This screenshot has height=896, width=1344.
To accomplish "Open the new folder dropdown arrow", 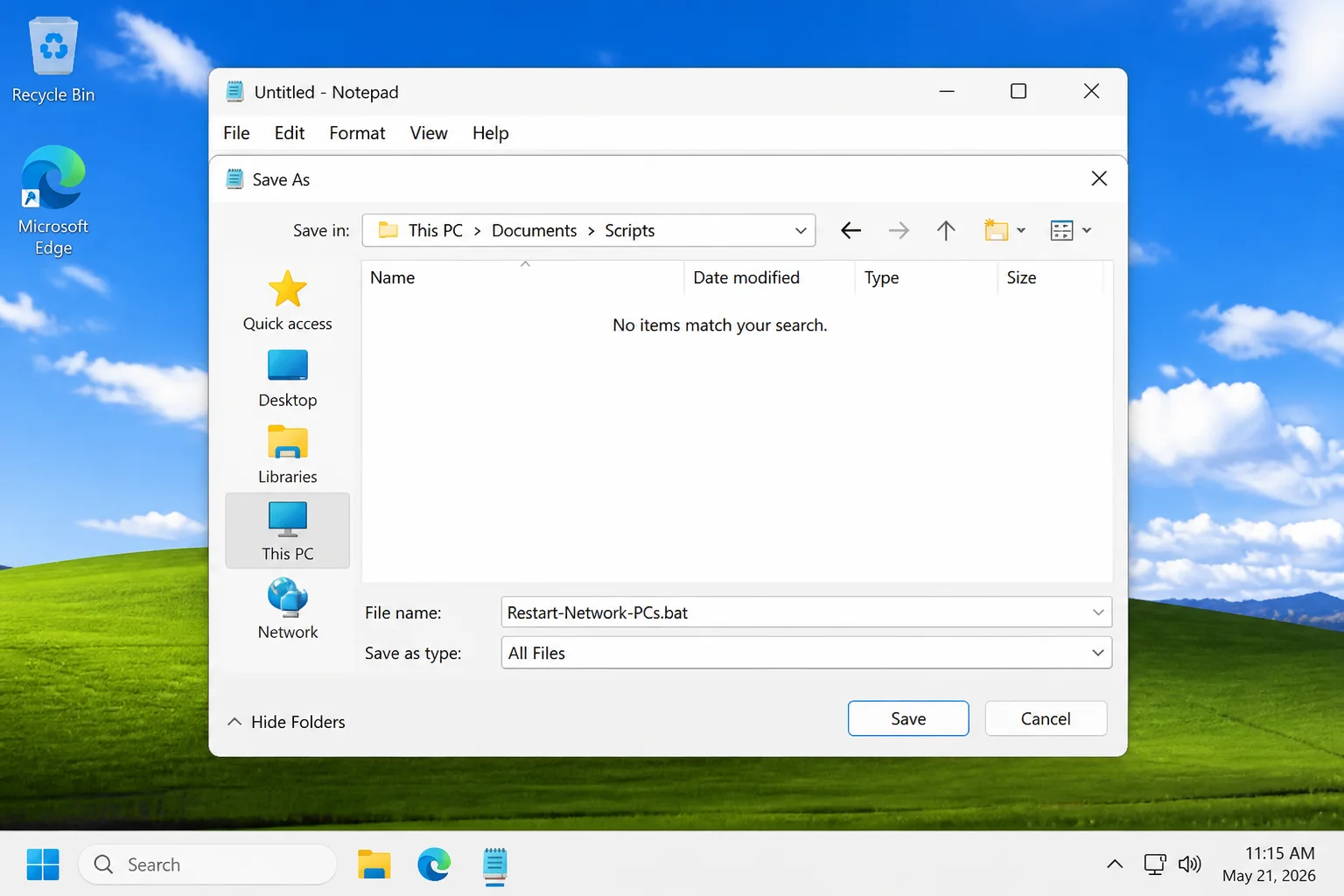I will point(1021,231).
